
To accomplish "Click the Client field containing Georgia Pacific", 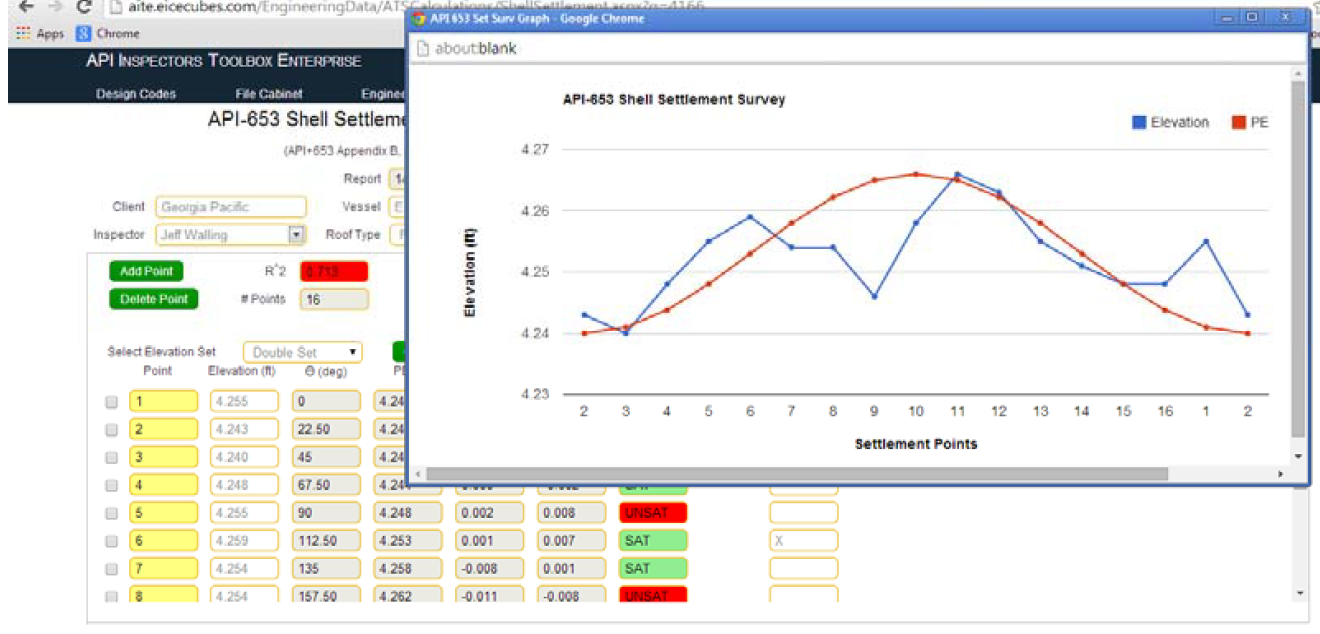I will (x=230, y=207).
